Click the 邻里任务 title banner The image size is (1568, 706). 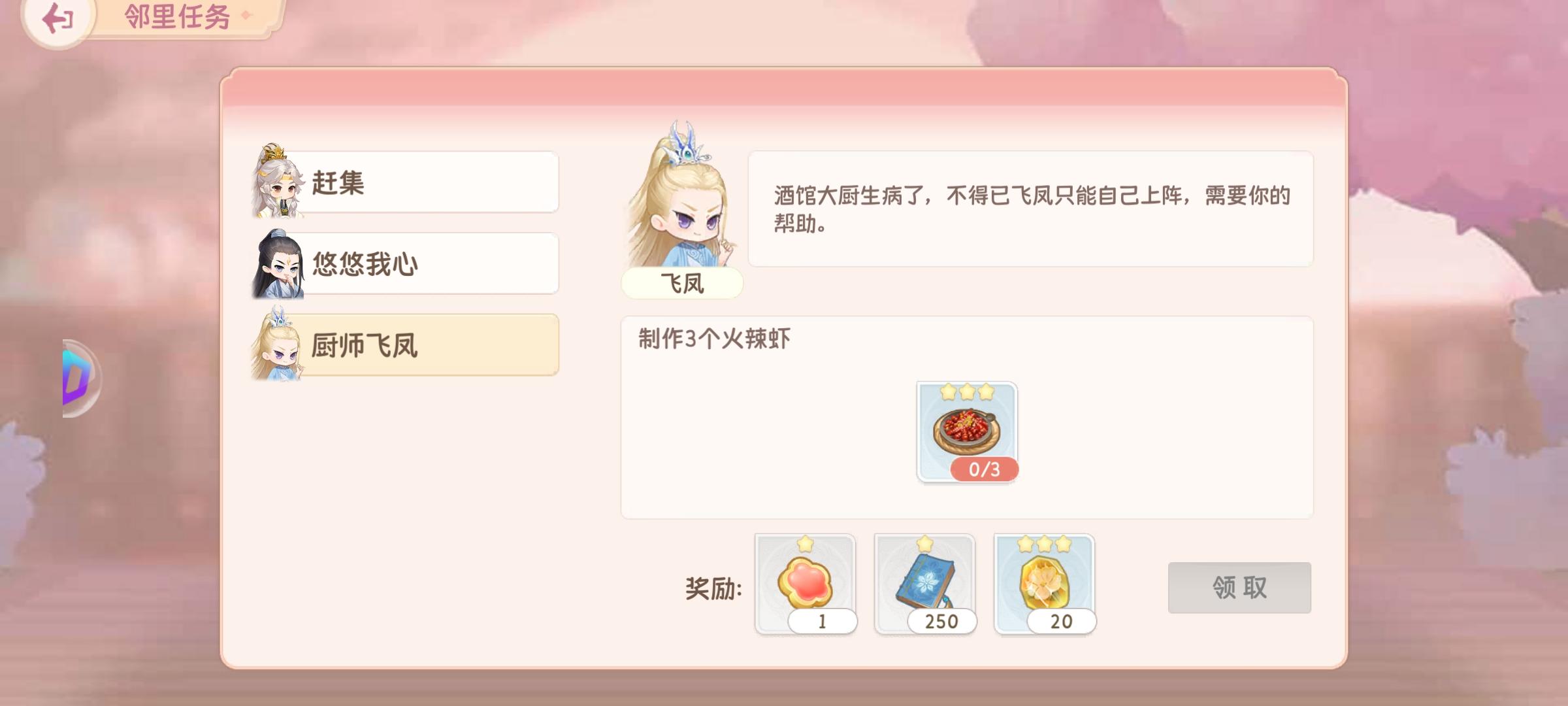click(178, 16)
